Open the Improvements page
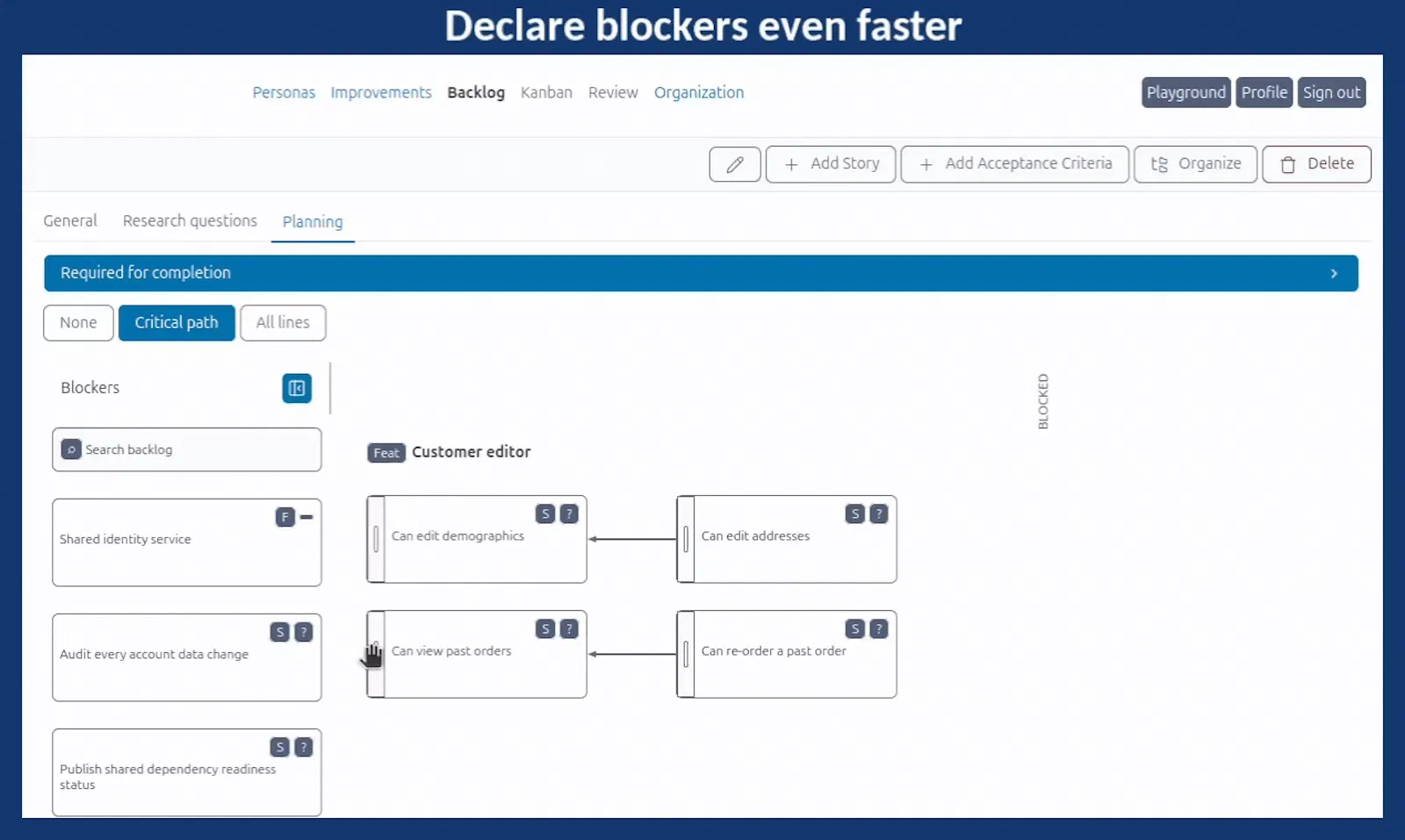Image resolution: width=1405 pixels, height=840 pixels. point(381,92)
